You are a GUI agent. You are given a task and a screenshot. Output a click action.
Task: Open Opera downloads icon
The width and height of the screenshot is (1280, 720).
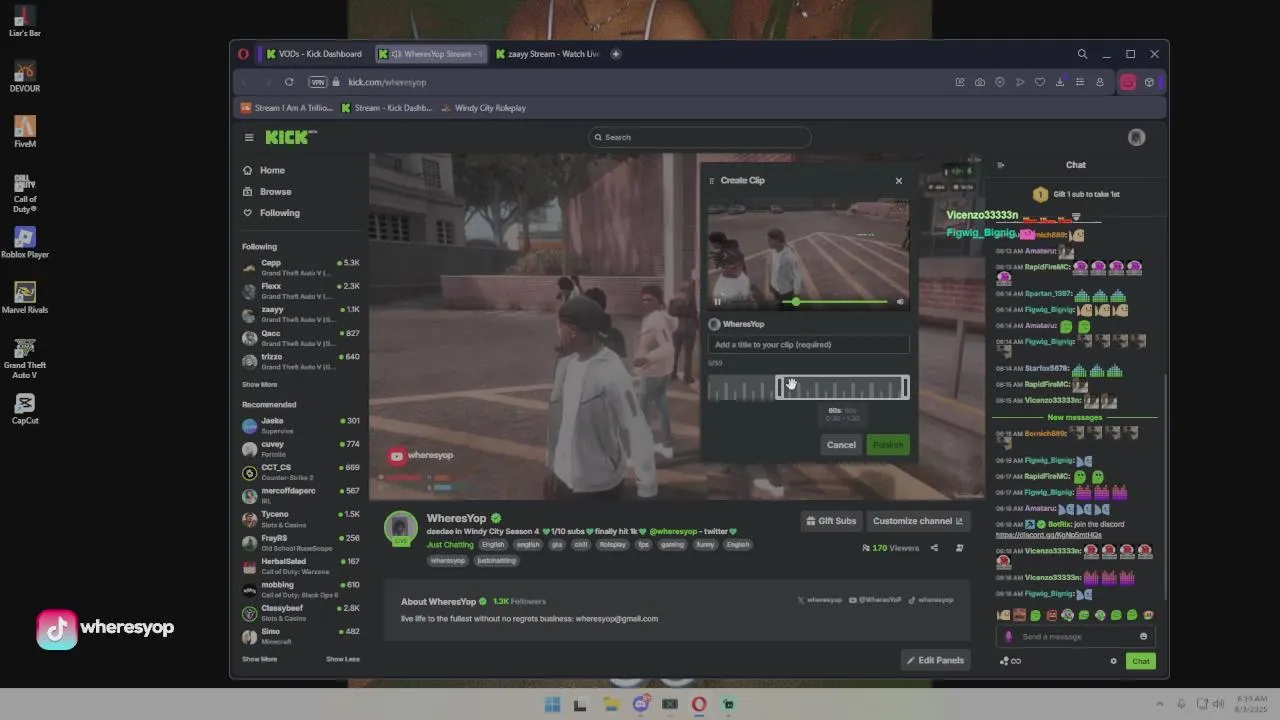(1060, 82)
